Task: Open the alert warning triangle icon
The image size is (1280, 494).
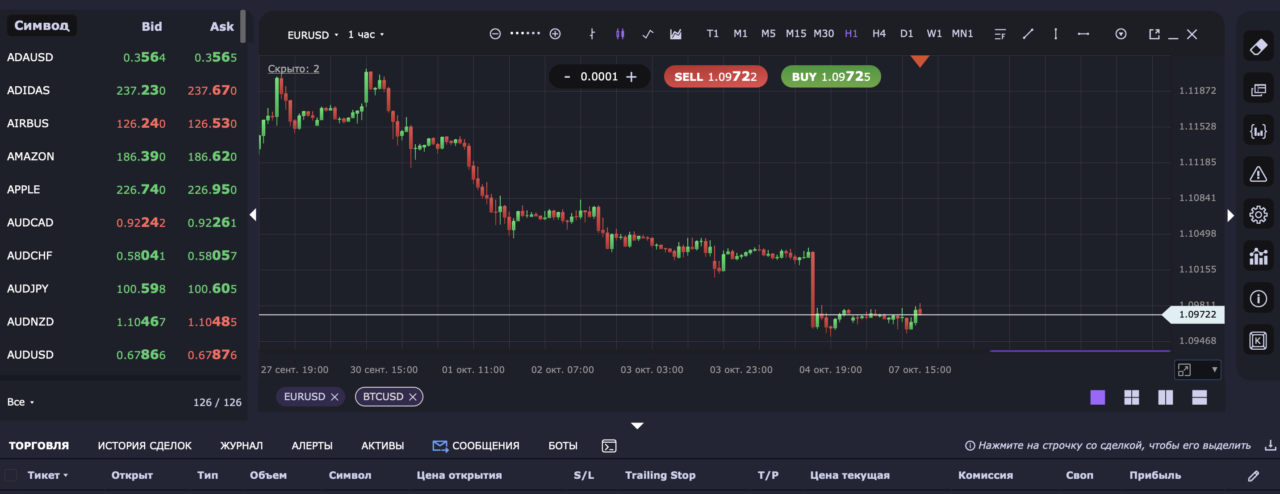Action: (1258, 173)
